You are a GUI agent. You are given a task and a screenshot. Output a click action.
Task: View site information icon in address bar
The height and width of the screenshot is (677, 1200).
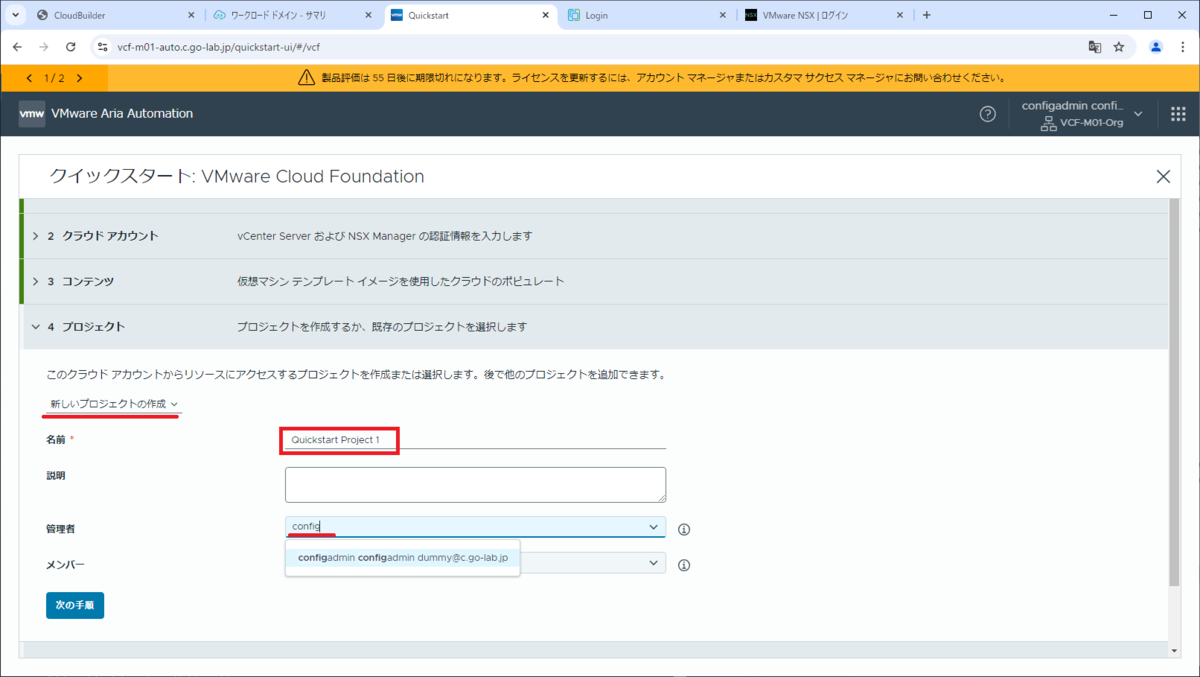(x=102, y=47)
